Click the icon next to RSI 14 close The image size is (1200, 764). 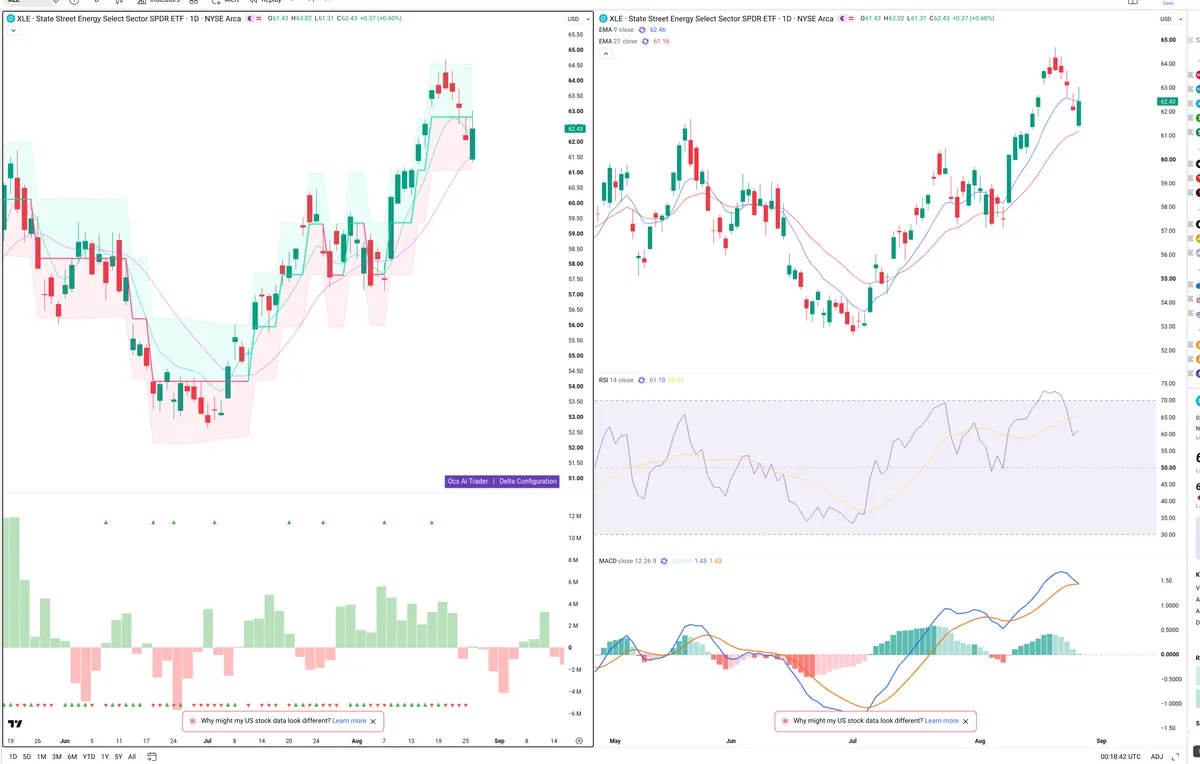coord(642,380)
